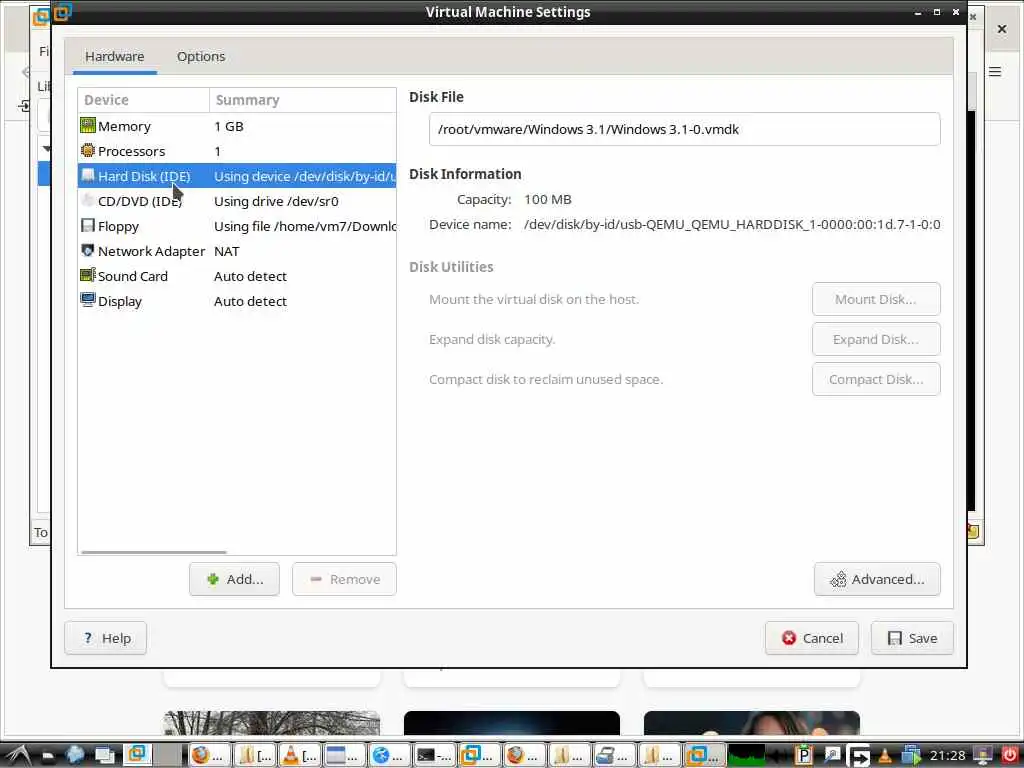This screenshot has width=1024, height=768.
Task: Click the device name path value
Action: coord(732,225)
